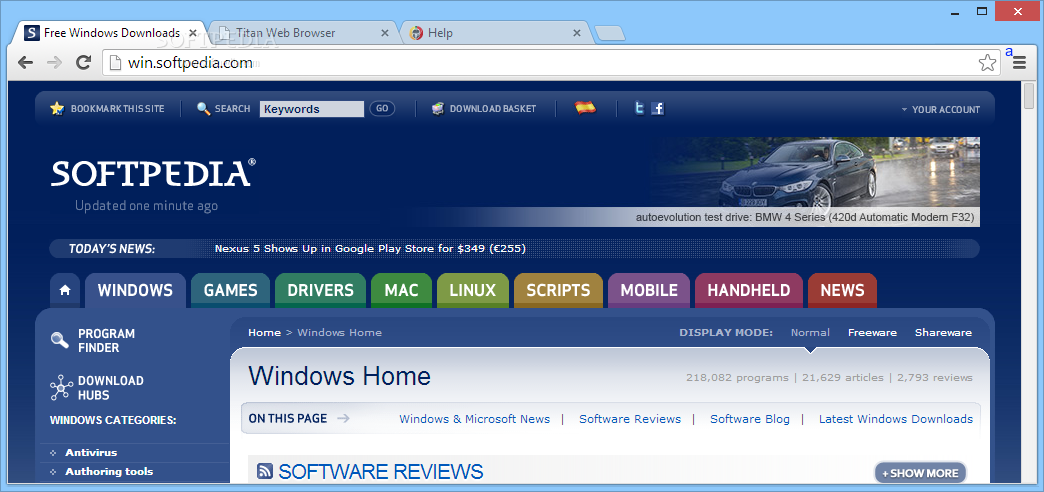Click the Home icon tab
Image resolution: width=1044 pixels, height=492 pixels.
click(65, 290)
